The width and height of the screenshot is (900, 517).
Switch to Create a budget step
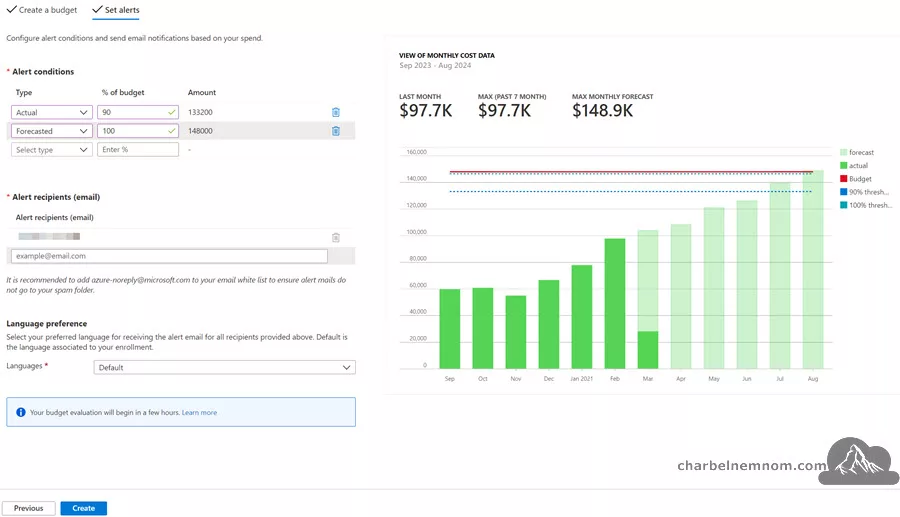[42, 10]
